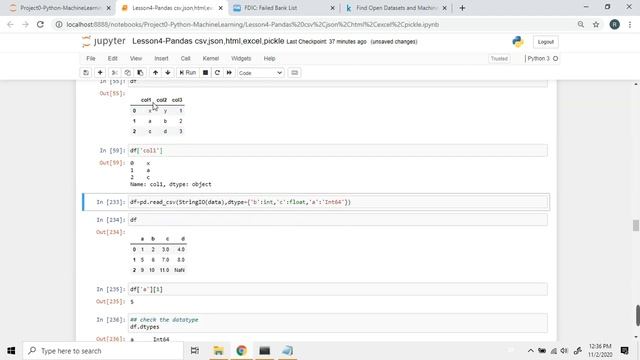This screenshot has width=640, height=360.
Task: Reload the current page
Action: coord(40,24)
